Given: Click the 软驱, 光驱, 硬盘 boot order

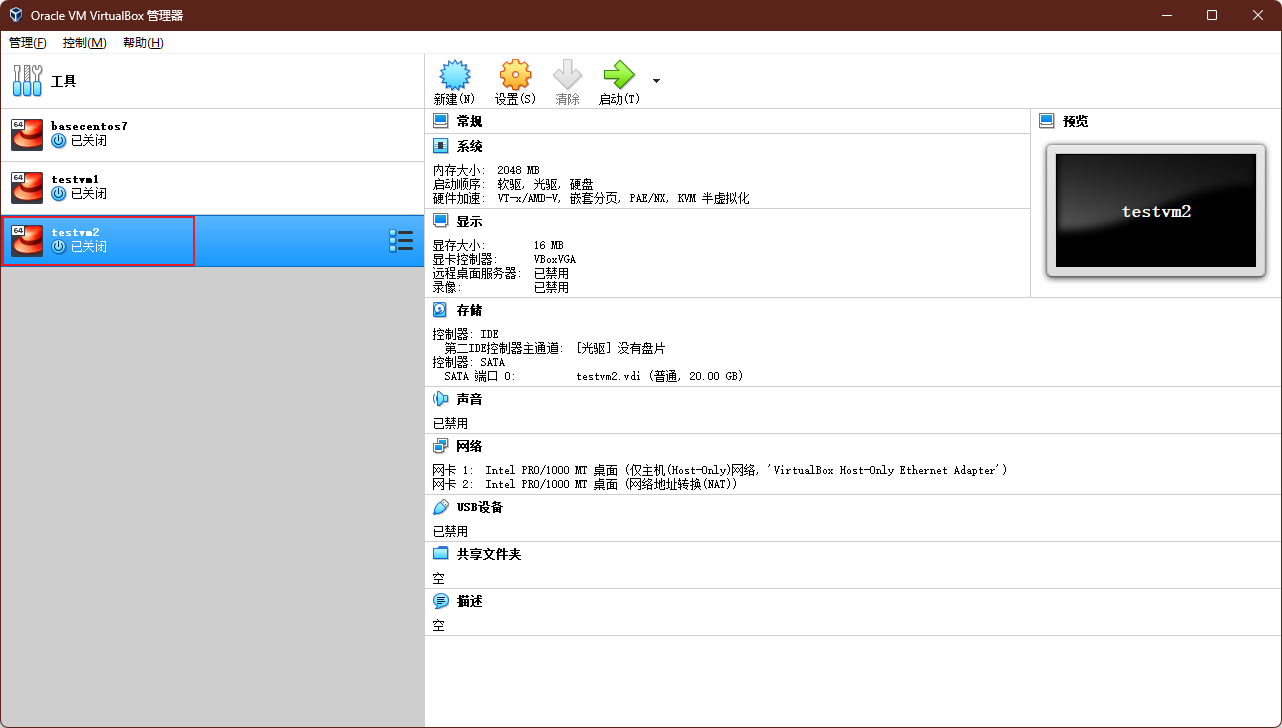Looking at the screenshot, I should tap(545, 184).
